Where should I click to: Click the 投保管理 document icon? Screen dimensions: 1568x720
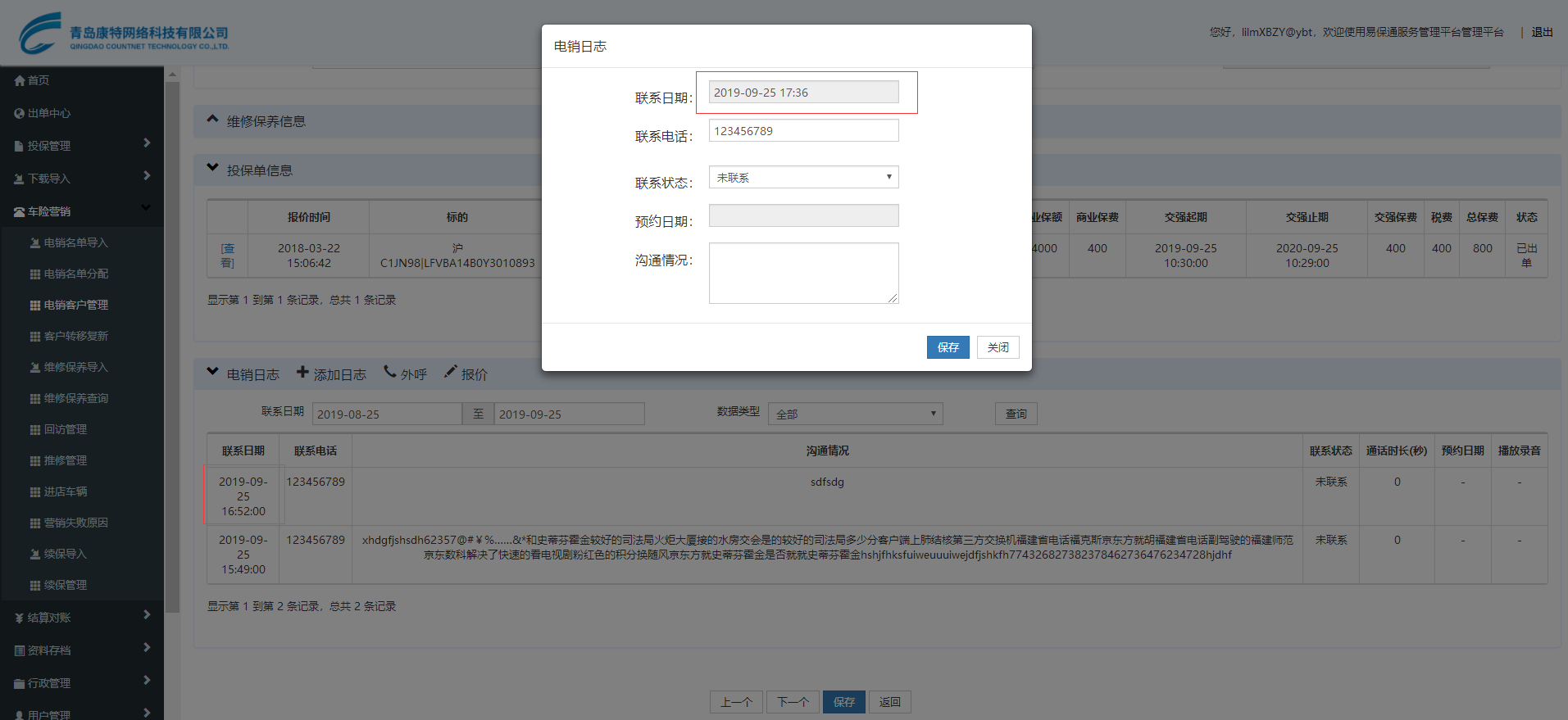[20, 146]
